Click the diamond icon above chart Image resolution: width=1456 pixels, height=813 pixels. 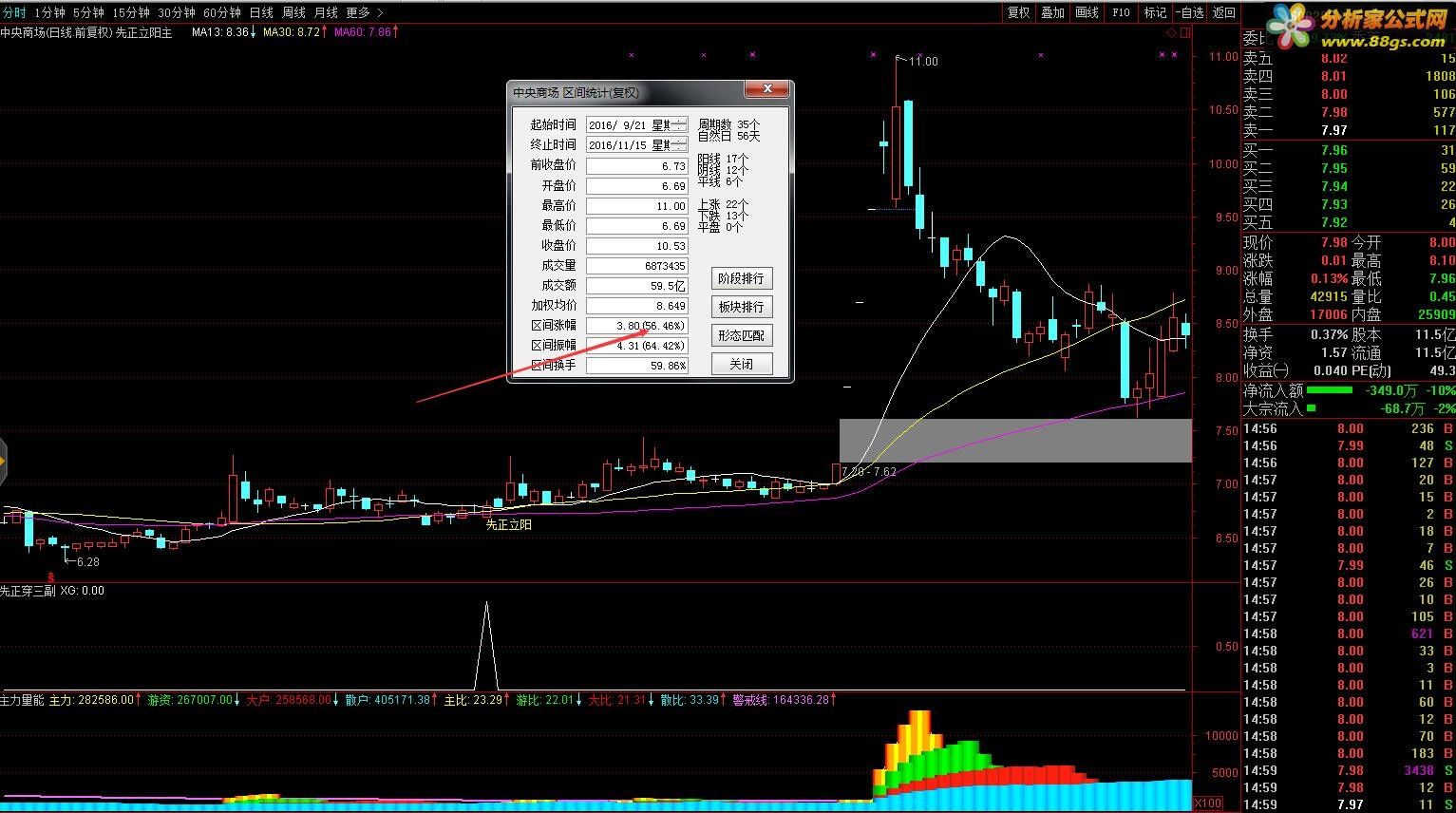(1171, 32)
